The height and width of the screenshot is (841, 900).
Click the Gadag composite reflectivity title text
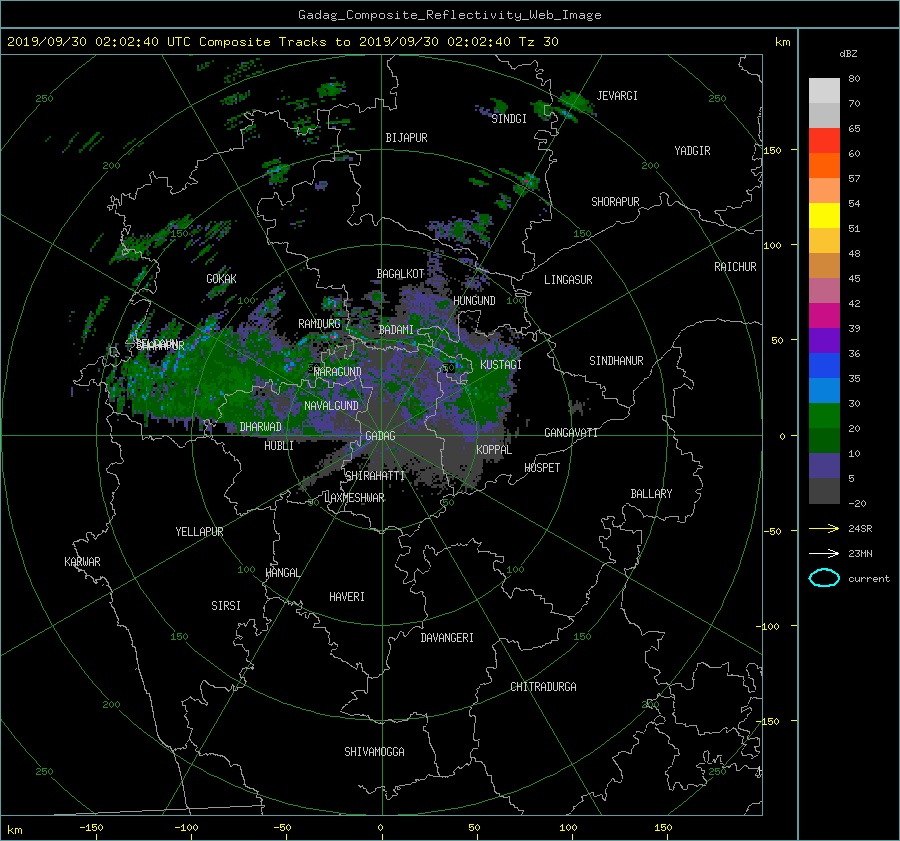pos(449,15)
